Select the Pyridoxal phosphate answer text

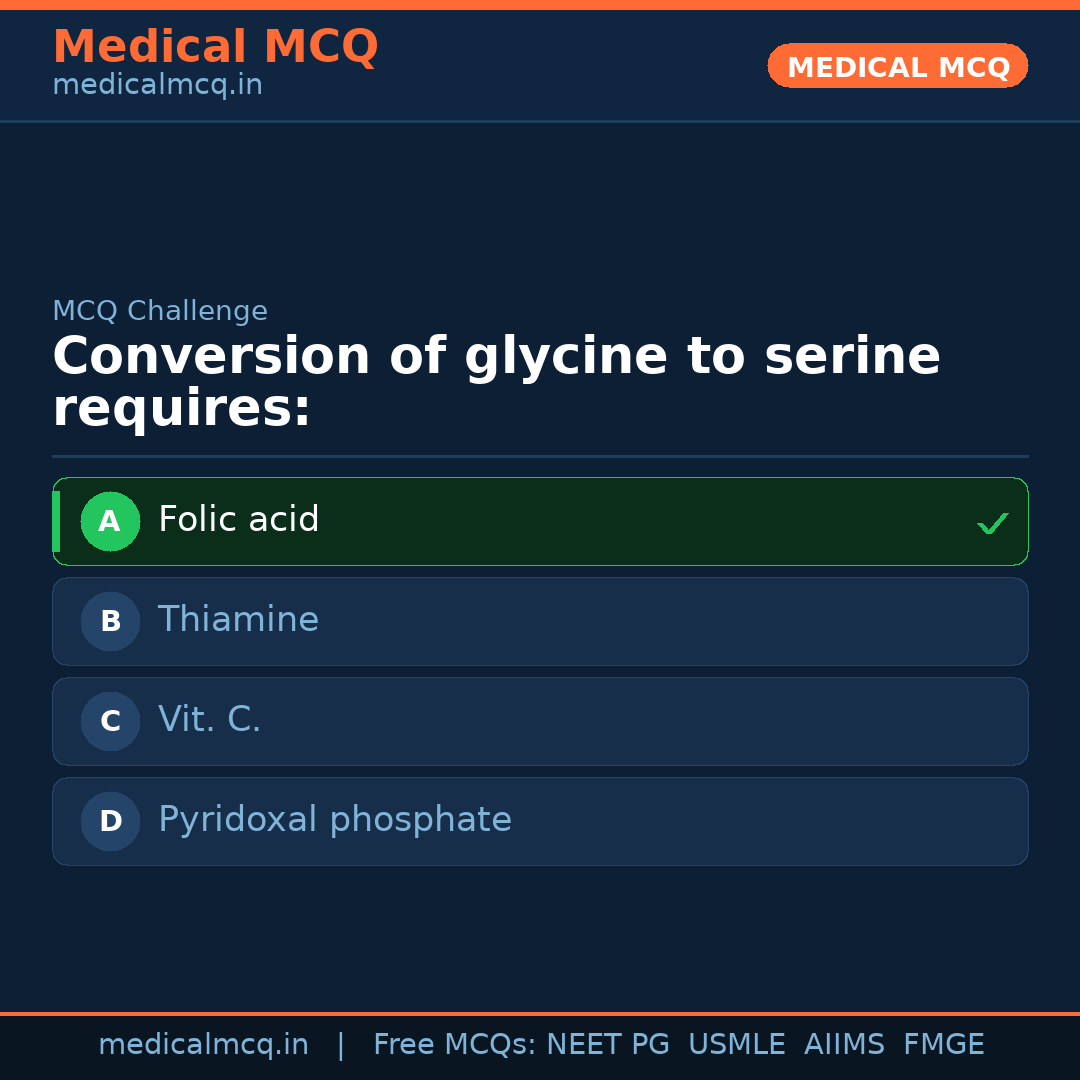pos(334,820)
